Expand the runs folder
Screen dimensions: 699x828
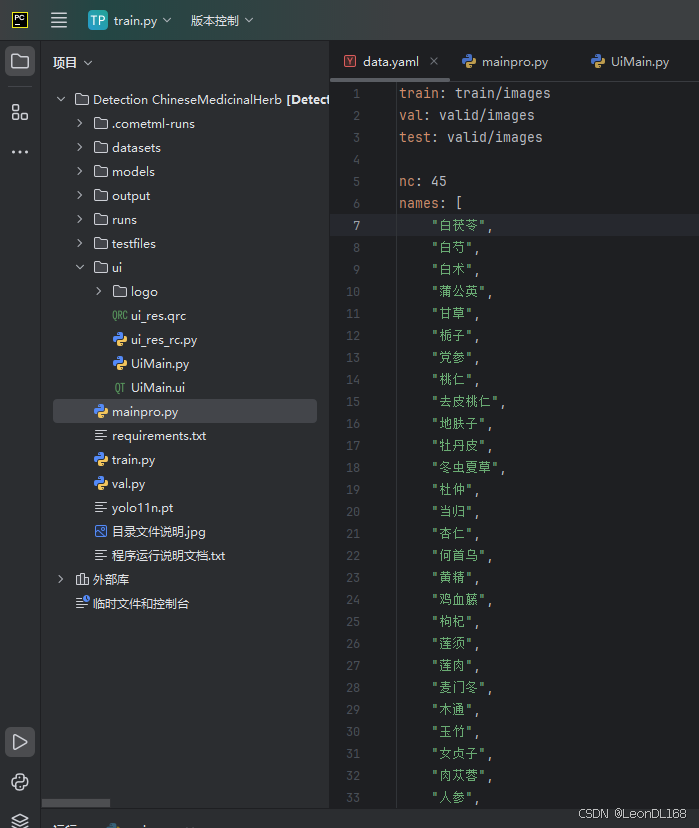80,219
